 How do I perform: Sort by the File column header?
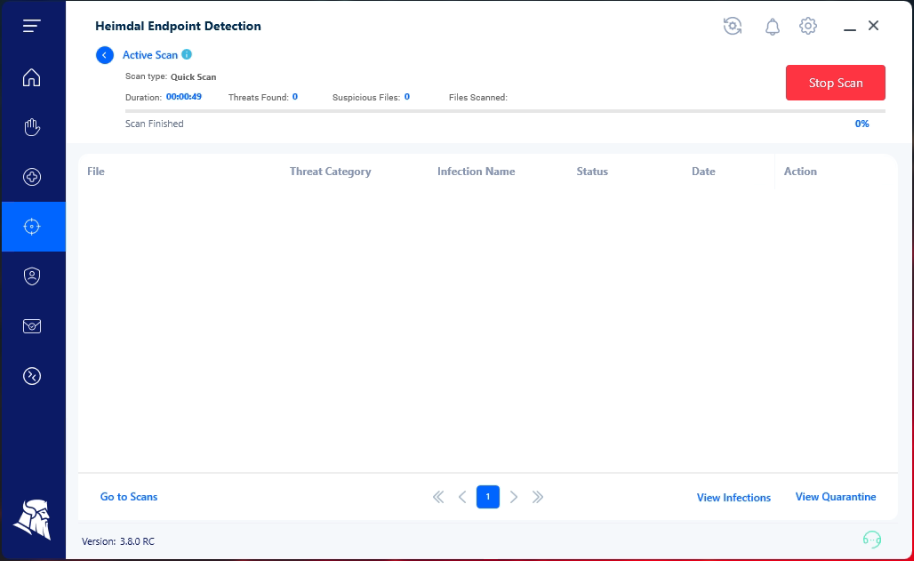[96, 171]
